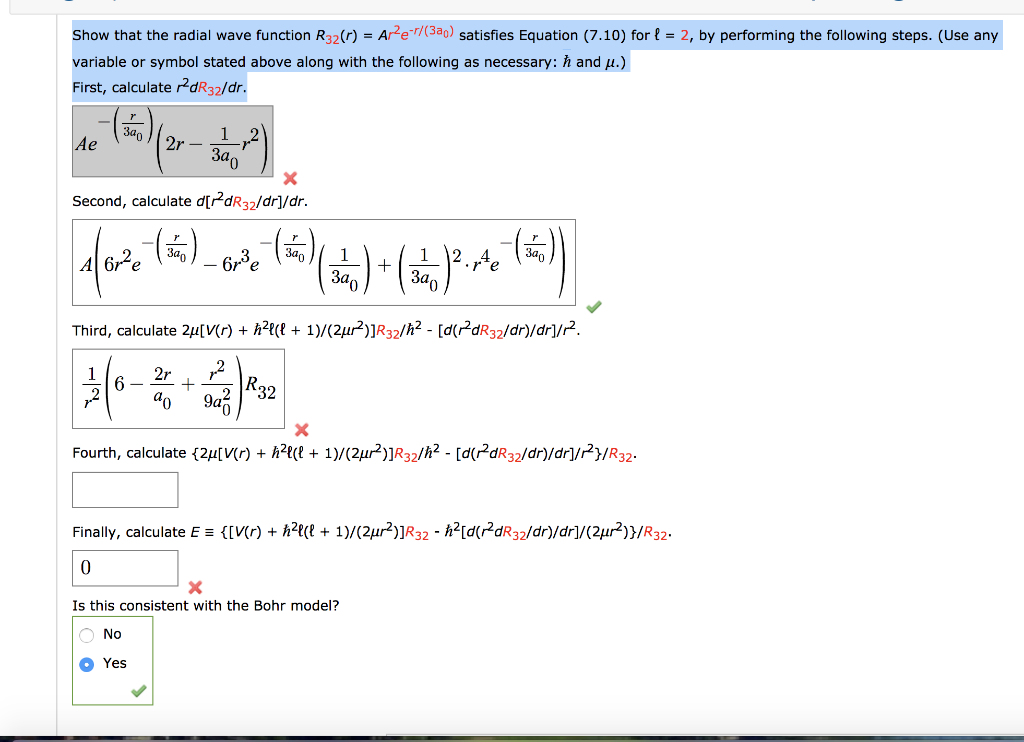Viewport: 1024px width, 742px height.
Task: Click the shaded Ae expression answer box
Action: [x=172, y=141]
